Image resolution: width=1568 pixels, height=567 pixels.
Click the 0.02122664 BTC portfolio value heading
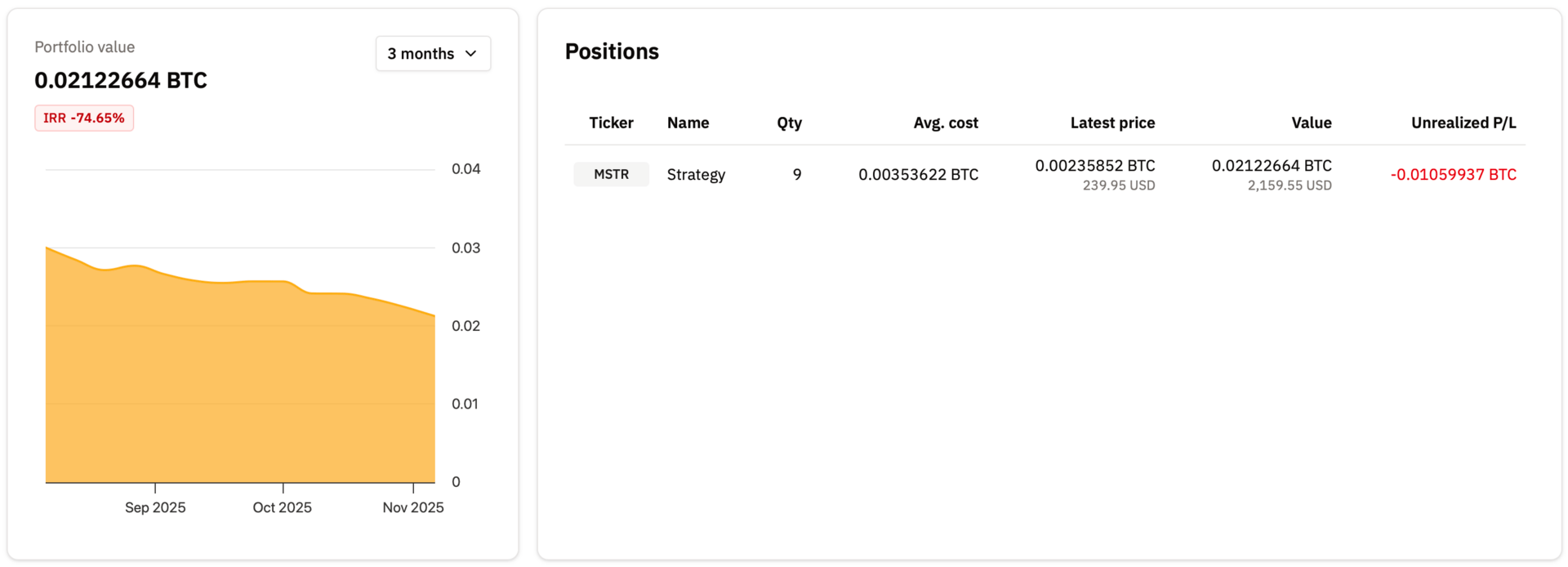pyautogui.click(x=121, y=81)
